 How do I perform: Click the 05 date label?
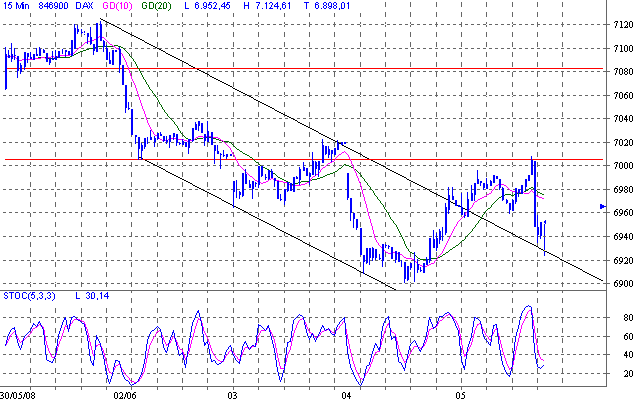pyautogui.click(x=460, y=395)
